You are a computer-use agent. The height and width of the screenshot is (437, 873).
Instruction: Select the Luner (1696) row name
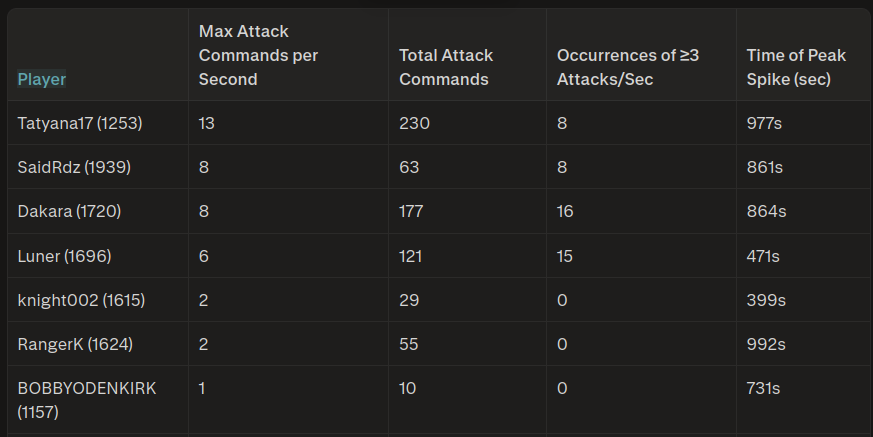(64, 256)
